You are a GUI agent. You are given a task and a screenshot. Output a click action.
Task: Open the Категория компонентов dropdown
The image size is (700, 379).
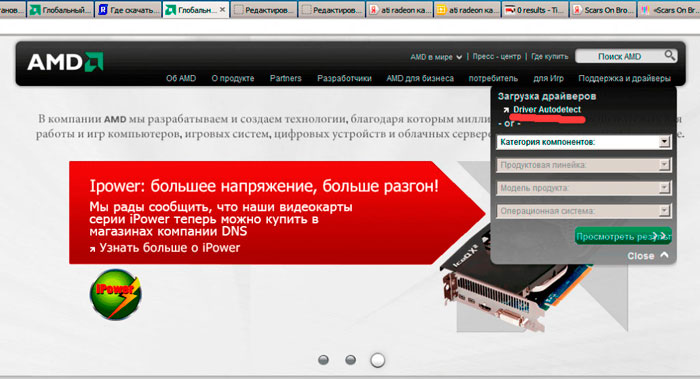coord(583,142)
